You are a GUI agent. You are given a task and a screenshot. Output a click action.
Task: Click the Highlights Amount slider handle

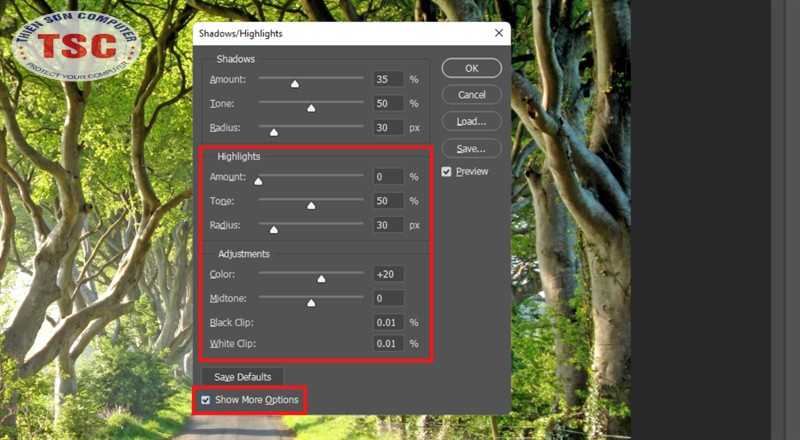pos(258,181)
